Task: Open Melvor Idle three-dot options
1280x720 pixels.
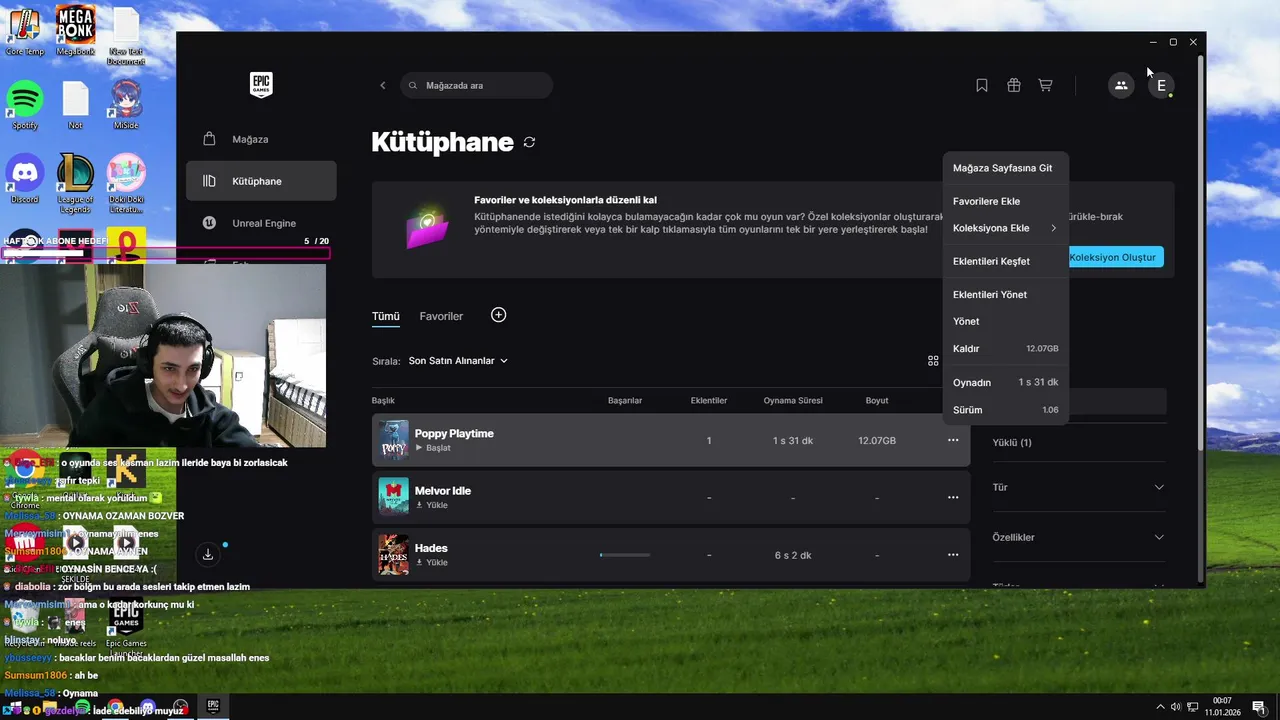Action: pos(953,497)
